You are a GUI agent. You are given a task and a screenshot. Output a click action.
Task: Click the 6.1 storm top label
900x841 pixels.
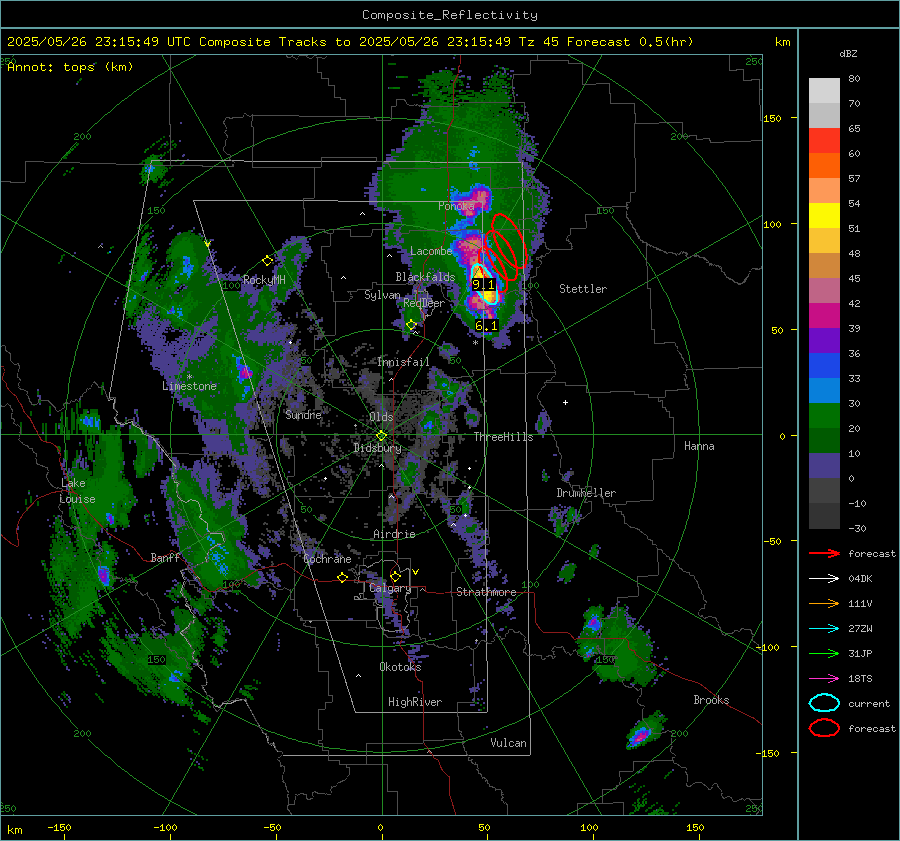point(486,325)
